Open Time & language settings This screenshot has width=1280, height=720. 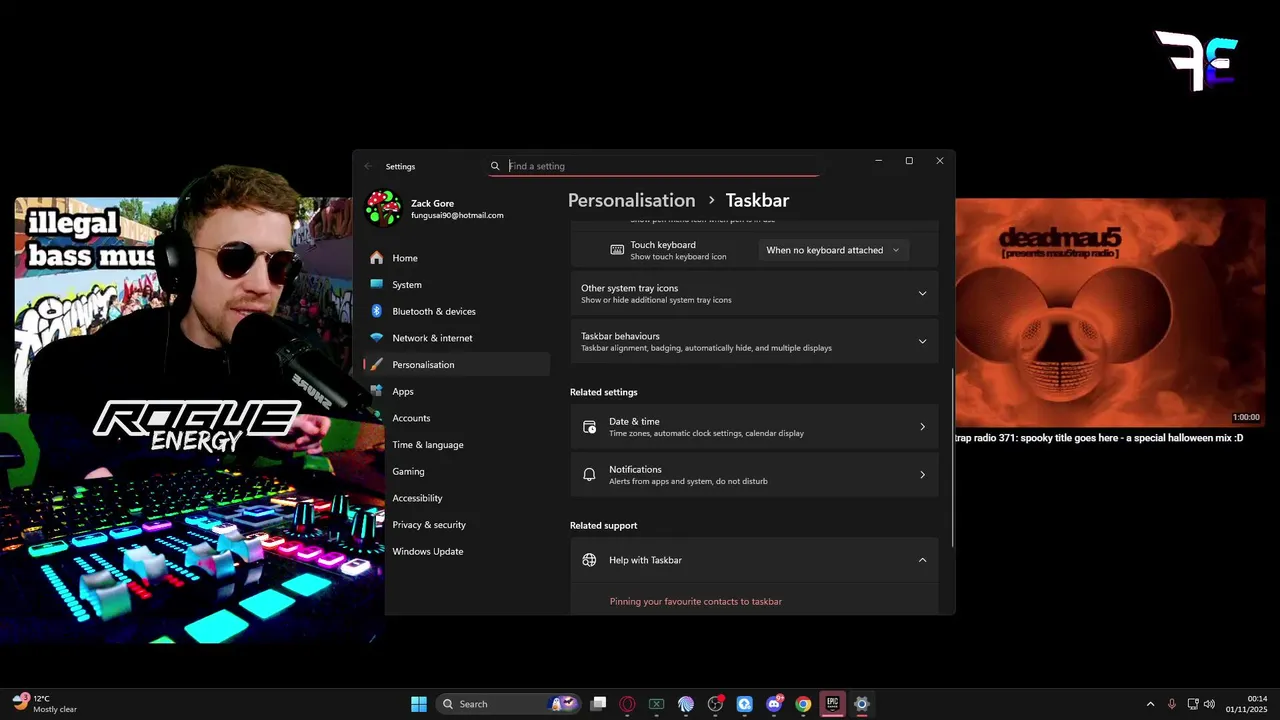pyautogui.click(x=457, y=444)
